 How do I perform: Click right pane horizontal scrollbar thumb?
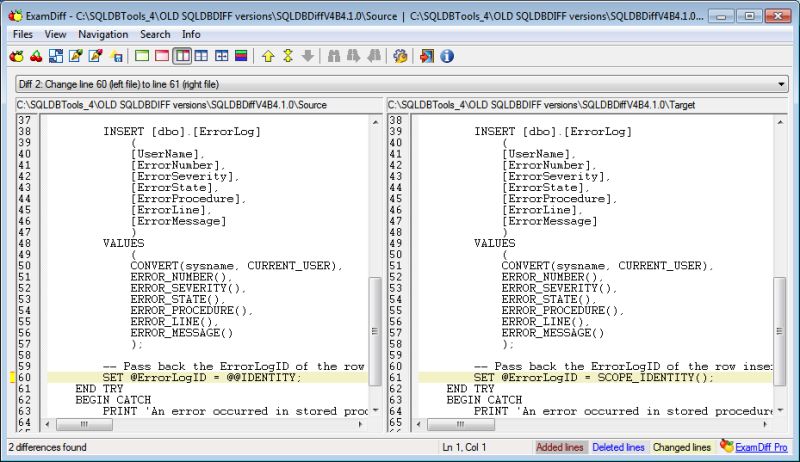point(461,424)
